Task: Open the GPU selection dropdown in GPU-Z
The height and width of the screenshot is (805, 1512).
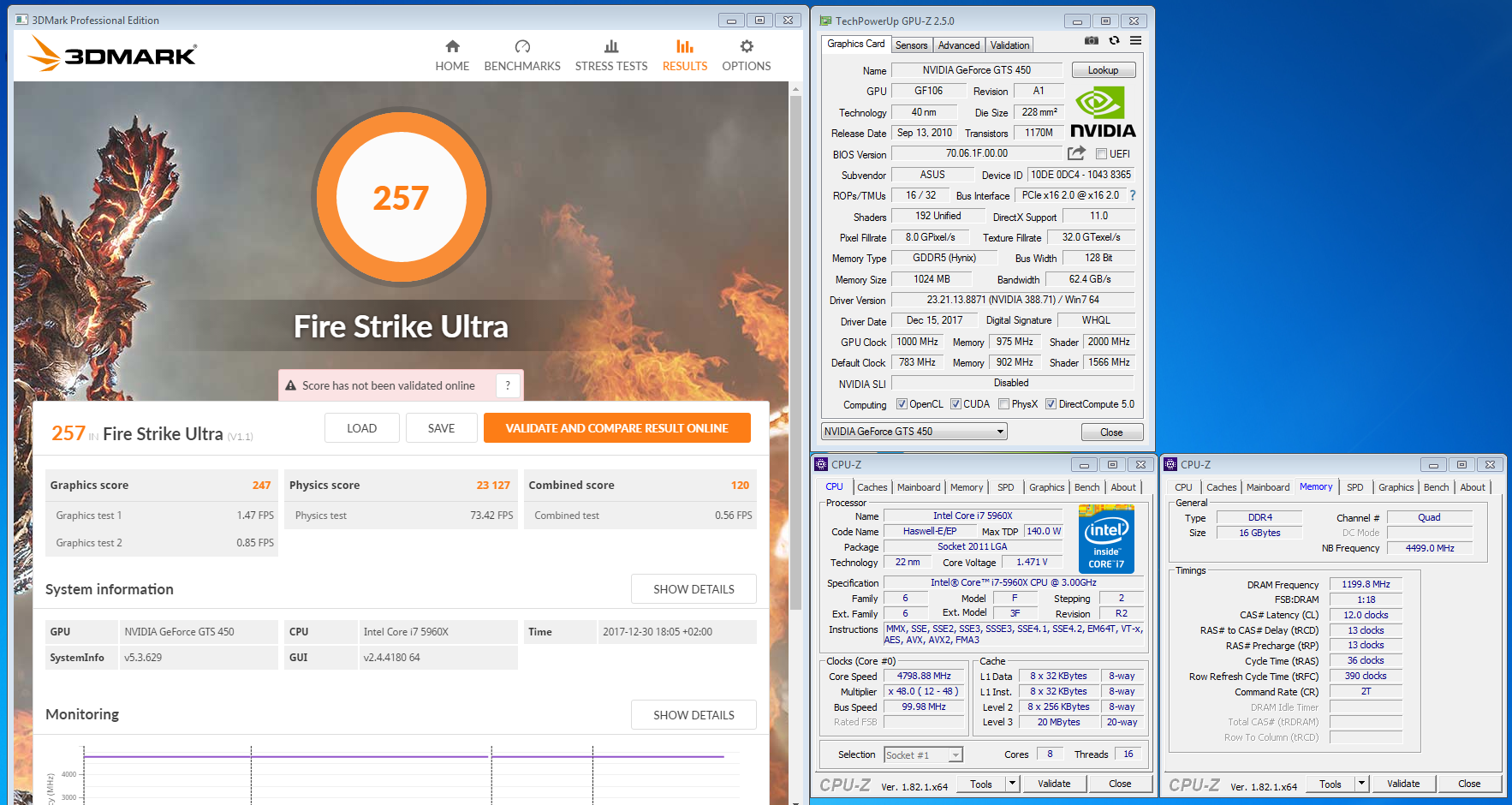Action: [914, 432]
